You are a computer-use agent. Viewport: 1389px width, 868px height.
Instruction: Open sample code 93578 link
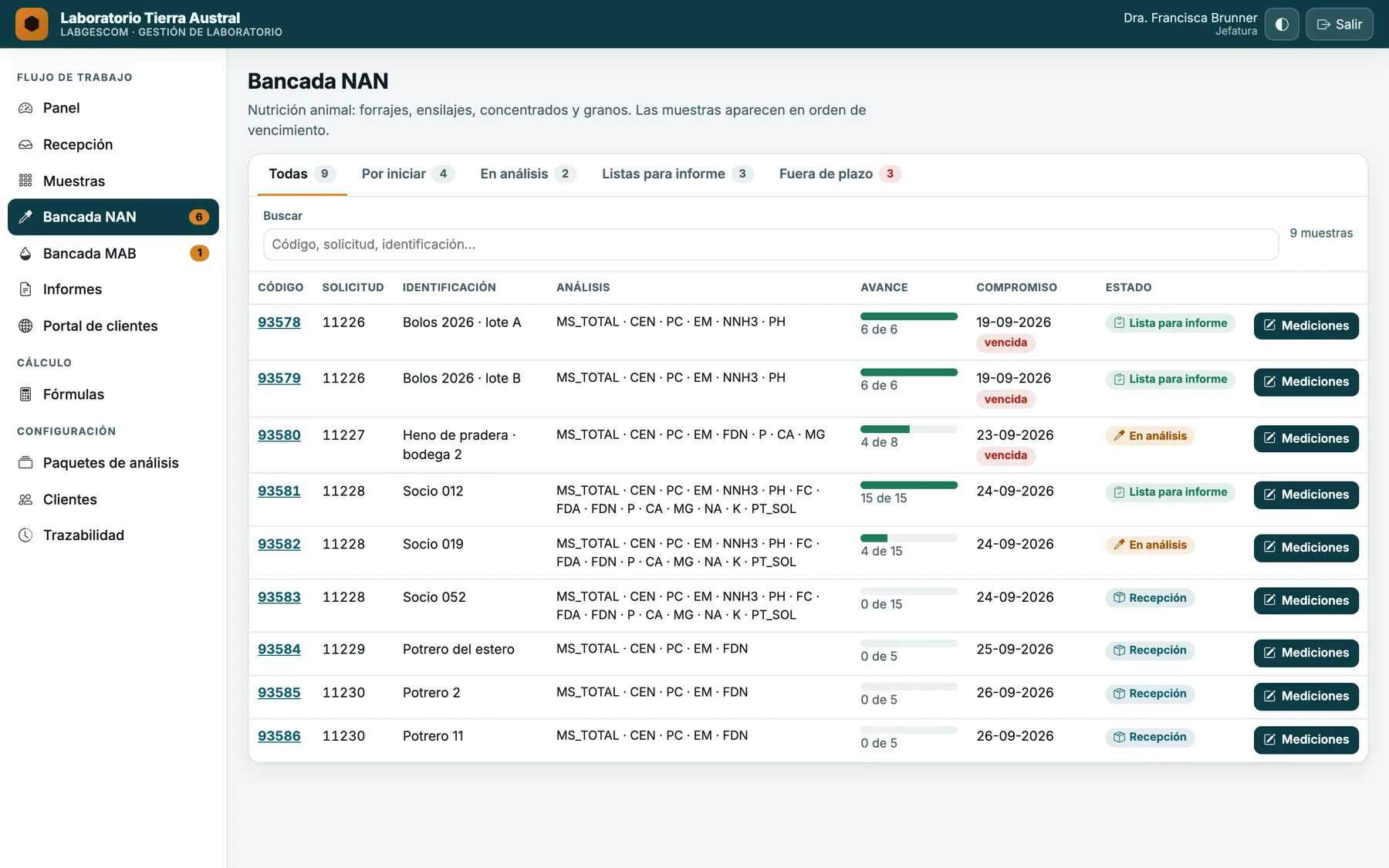(279, 323)
